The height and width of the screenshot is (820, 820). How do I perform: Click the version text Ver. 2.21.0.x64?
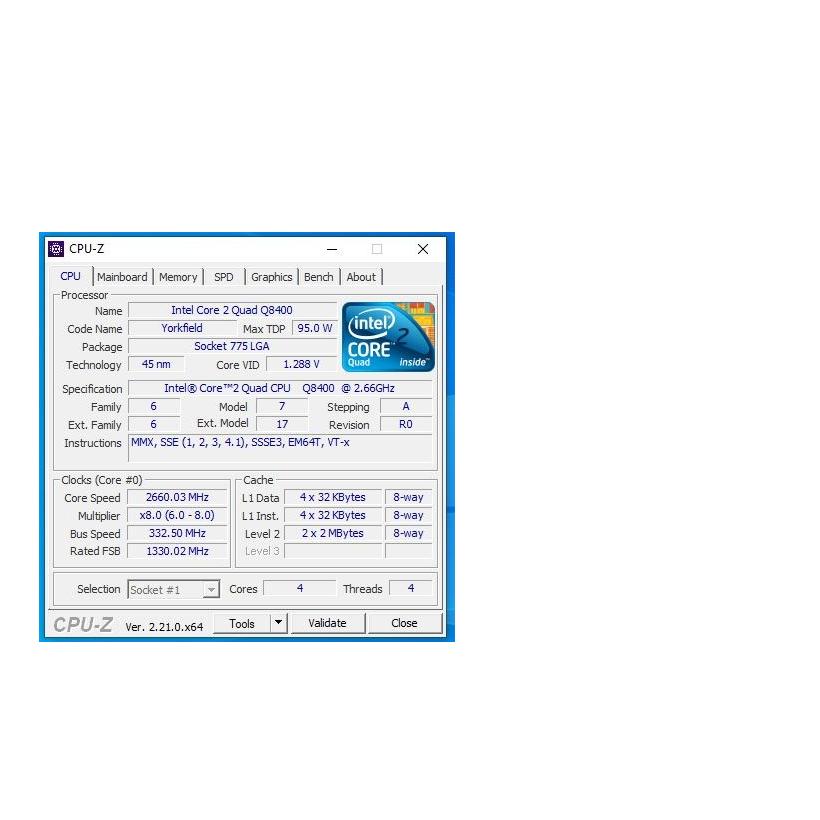pyautogui.click(x=164, y=627)
